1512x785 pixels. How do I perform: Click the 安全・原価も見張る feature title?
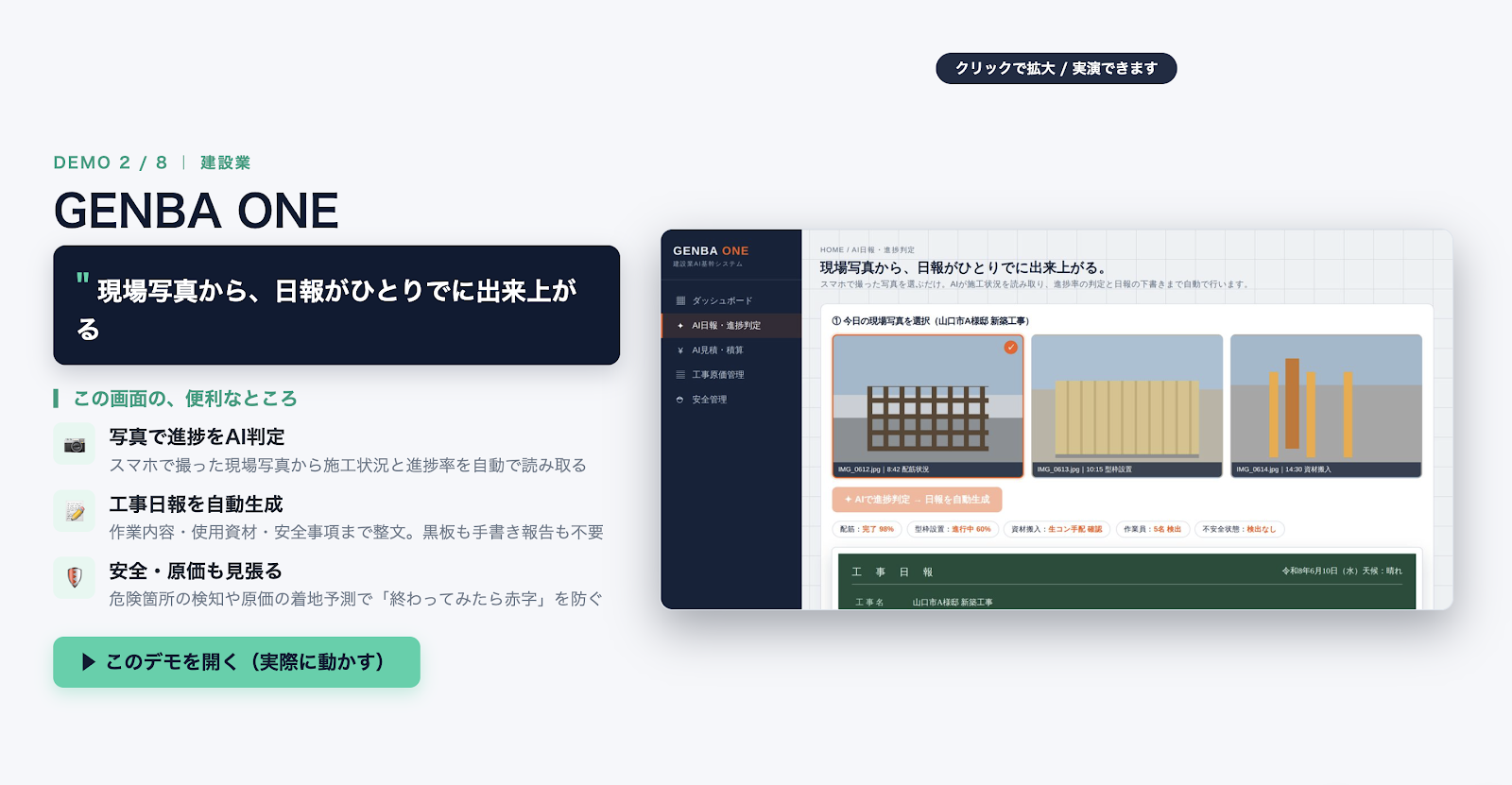click(x=196, y=572)
